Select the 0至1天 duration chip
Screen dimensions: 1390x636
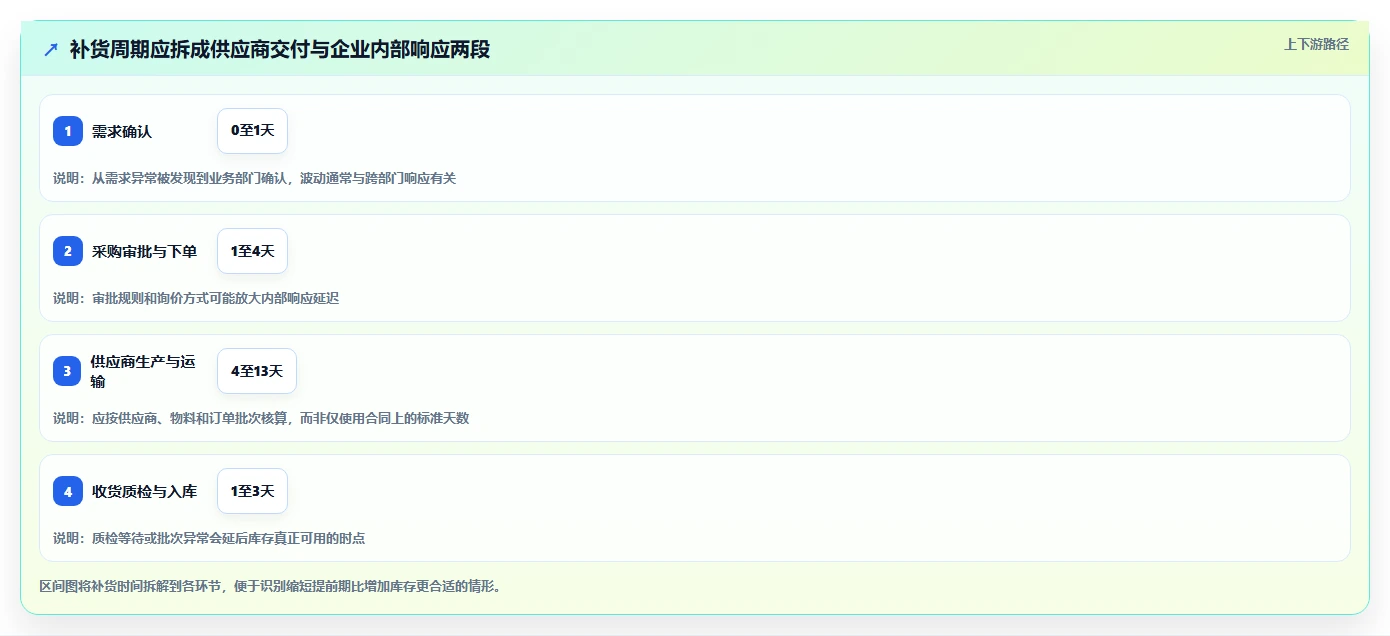pos(252,131)
